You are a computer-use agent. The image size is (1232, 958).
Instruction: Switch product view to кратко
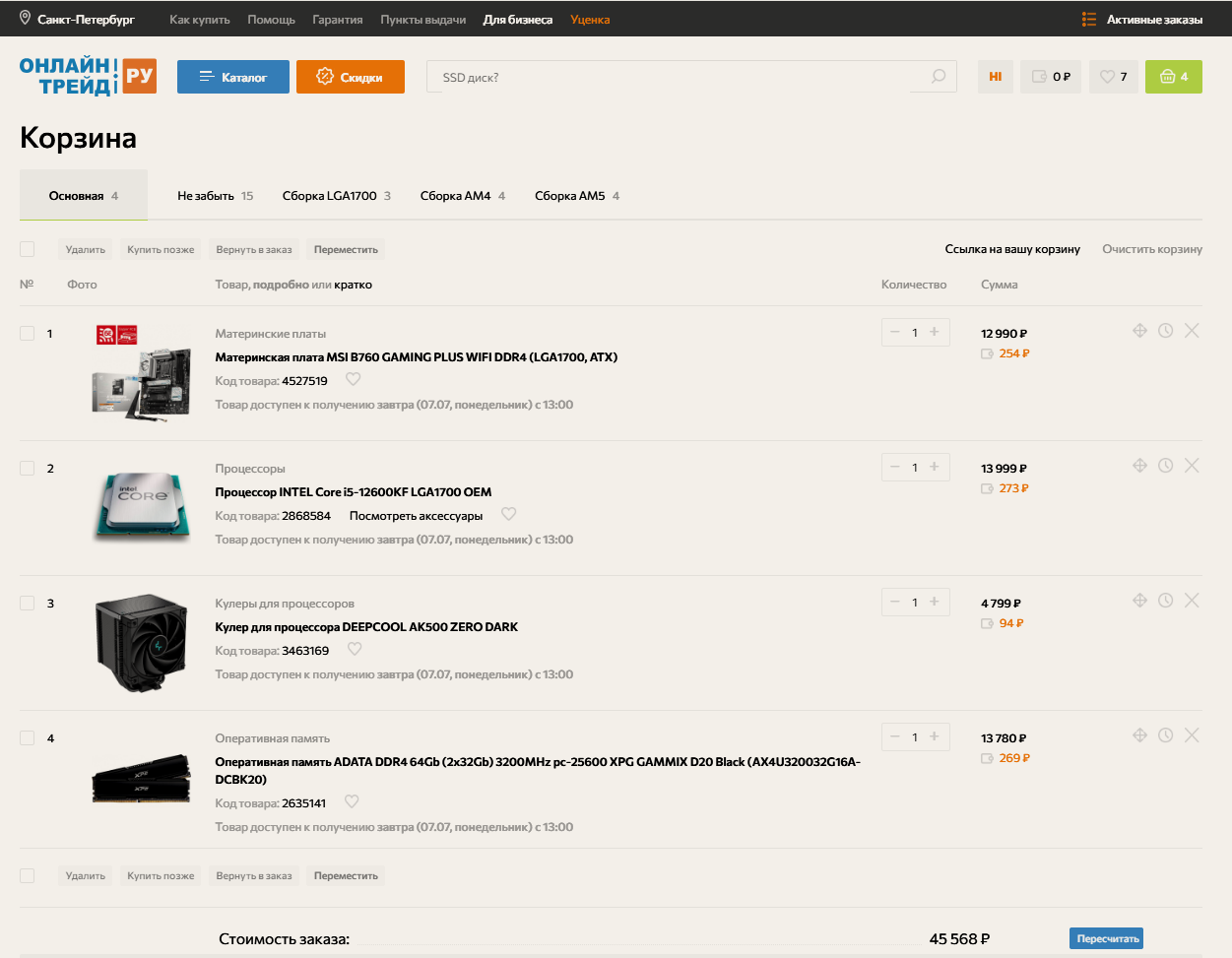[353, 285]
